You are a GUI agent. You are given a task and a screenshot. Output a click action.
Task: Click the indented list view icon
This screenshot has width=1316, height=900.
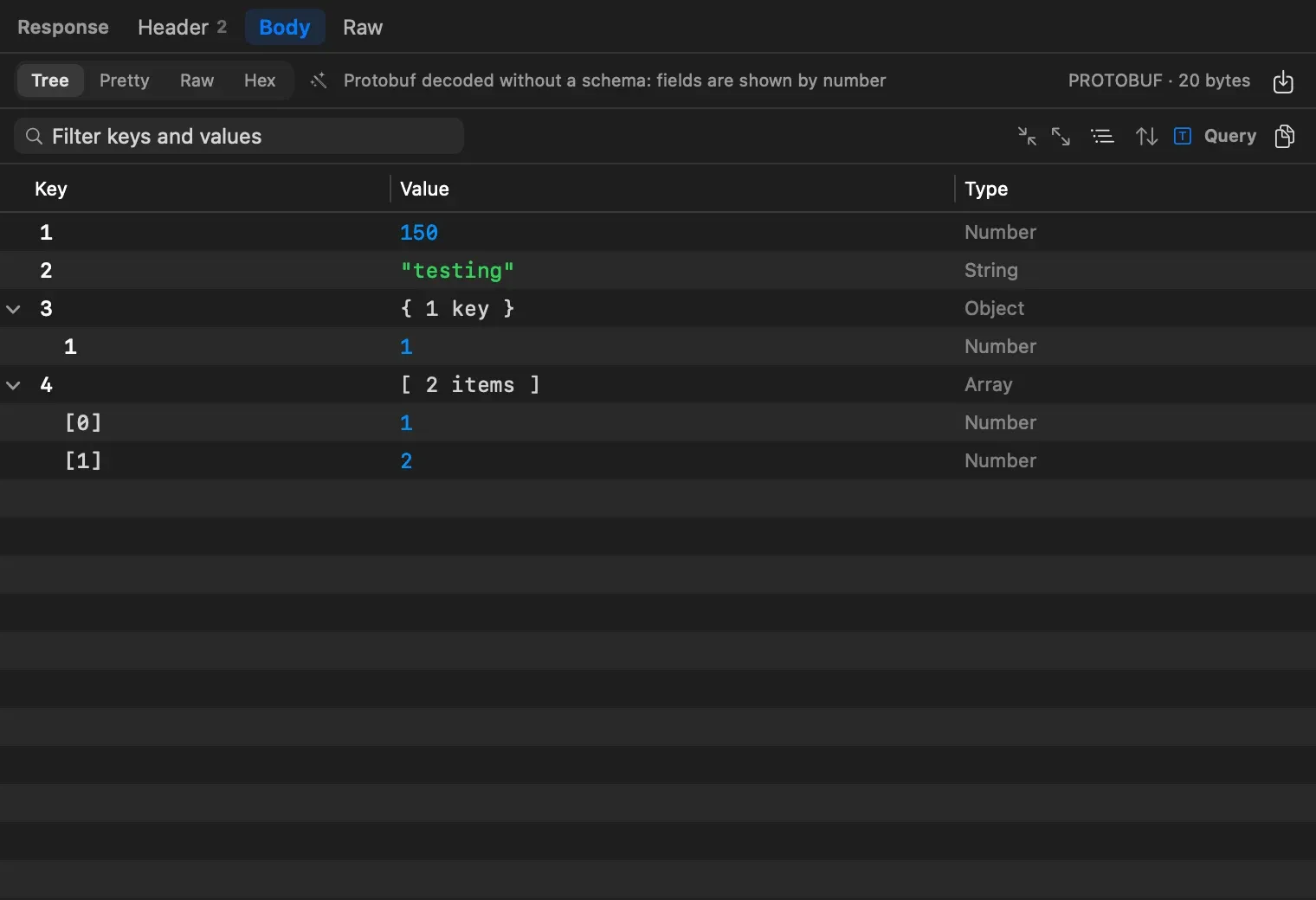point(1102,136)
